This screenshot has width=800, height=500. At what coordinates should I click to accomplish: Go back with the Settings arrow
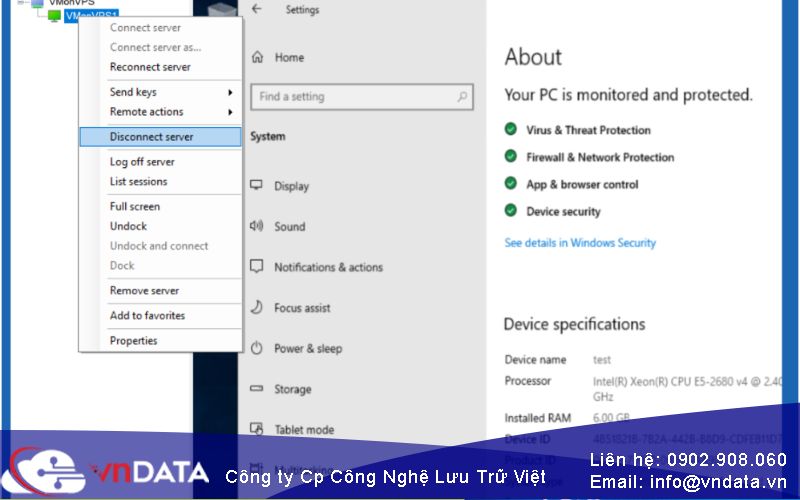click(257, 9)
